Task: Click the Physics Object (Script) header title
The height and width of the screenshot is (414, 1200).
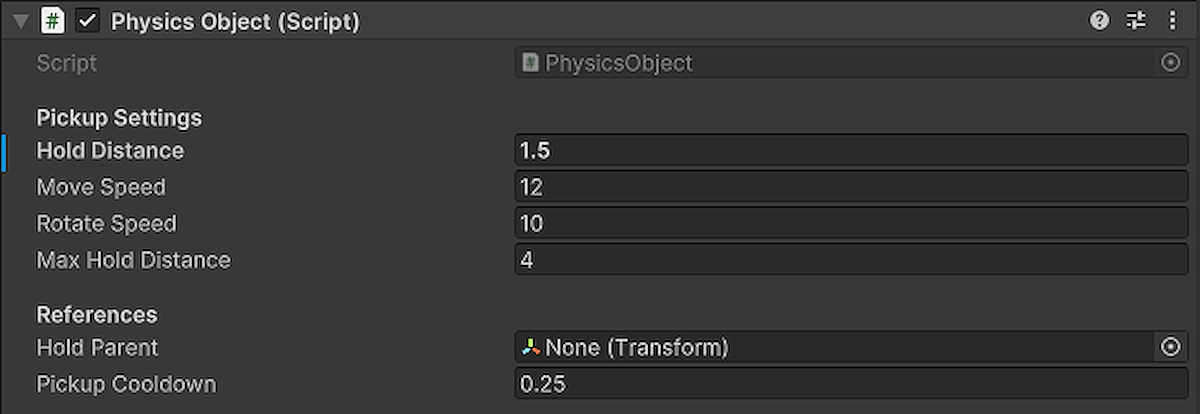Action: pyautogui.click(x=235, y=21)
